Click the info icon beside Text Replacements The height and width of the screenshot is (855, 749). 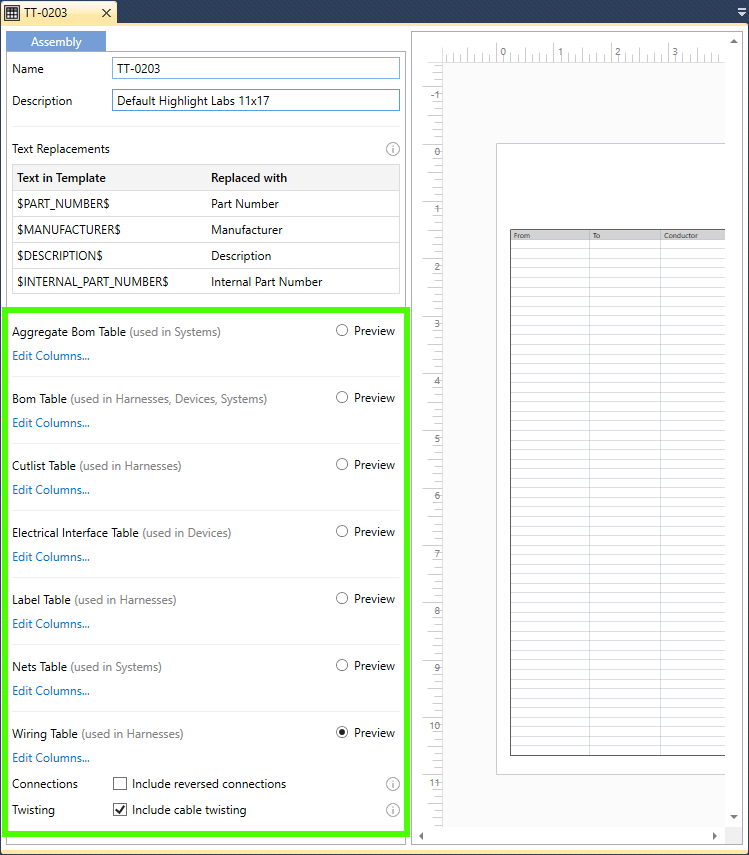(x=392, y=149)
